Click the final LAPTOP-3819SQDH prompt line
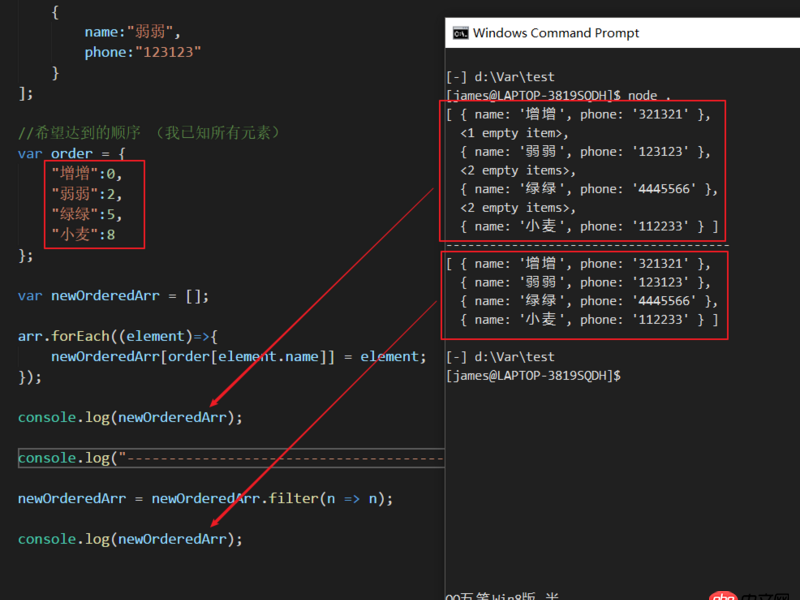 (545, 378)
